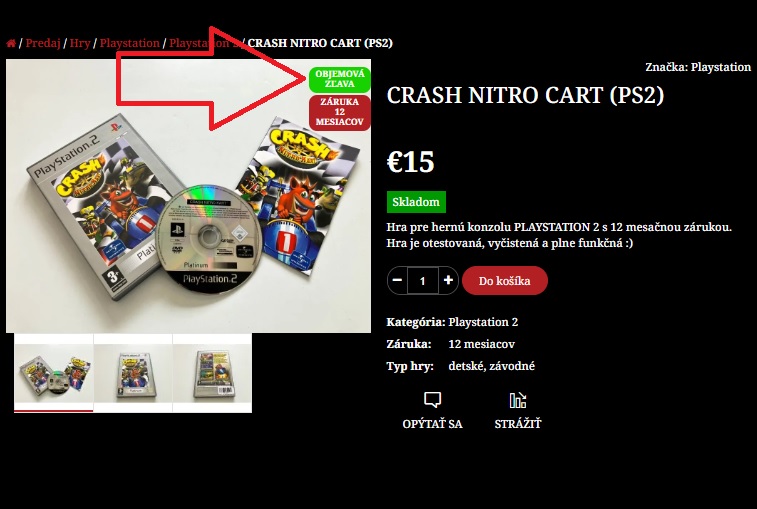Select the second thumbnail showing front cover
Screen dimensions: 757x509
click(x=133, y=373)
